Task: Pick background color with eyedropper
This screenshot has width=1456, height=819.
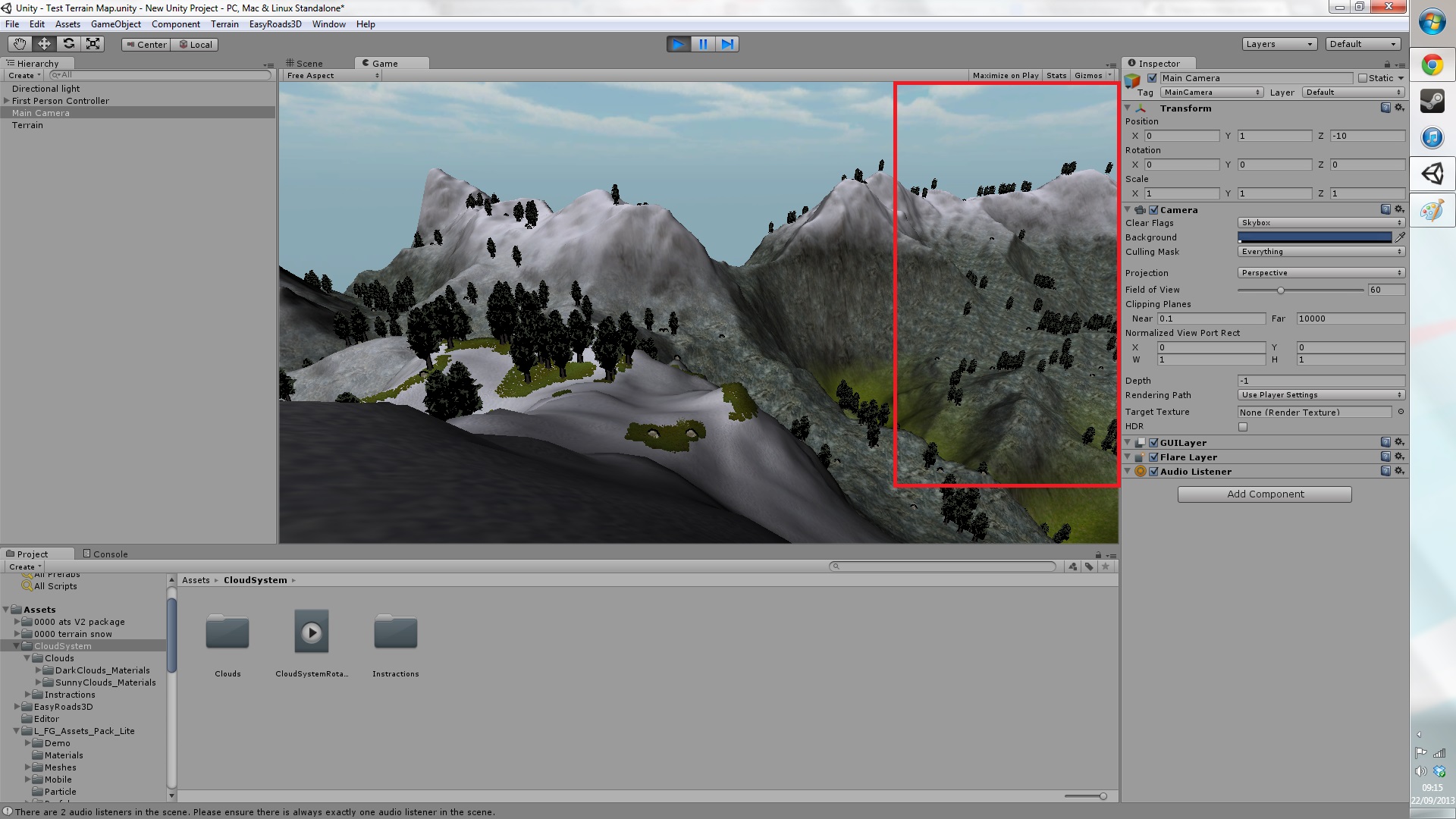Action: [1400, 237]
